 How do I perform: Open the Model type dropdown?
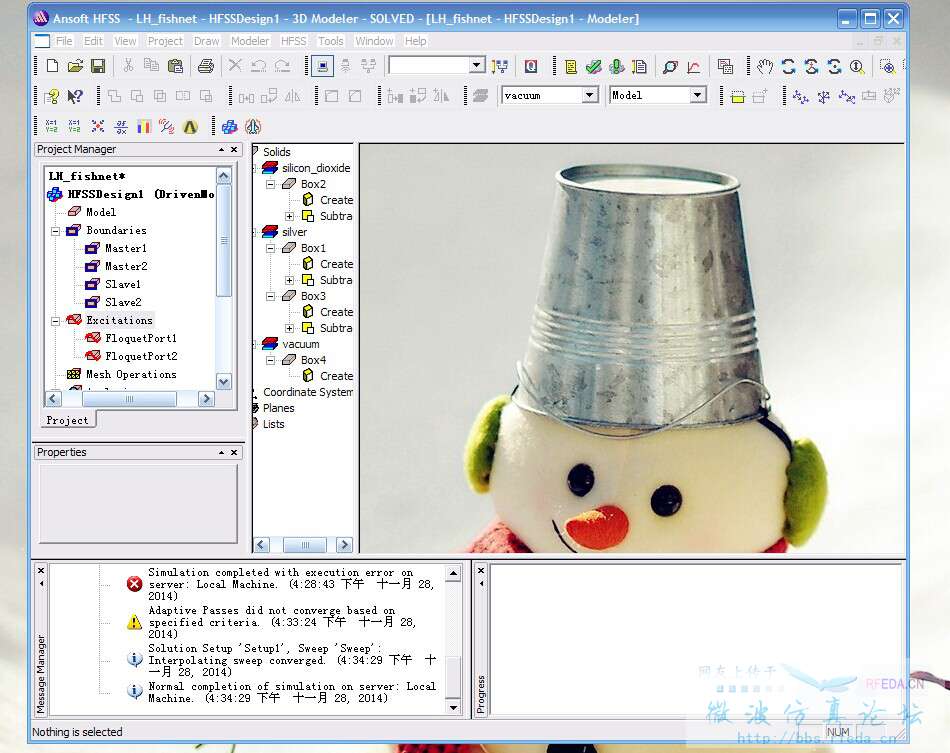point(698,95)
